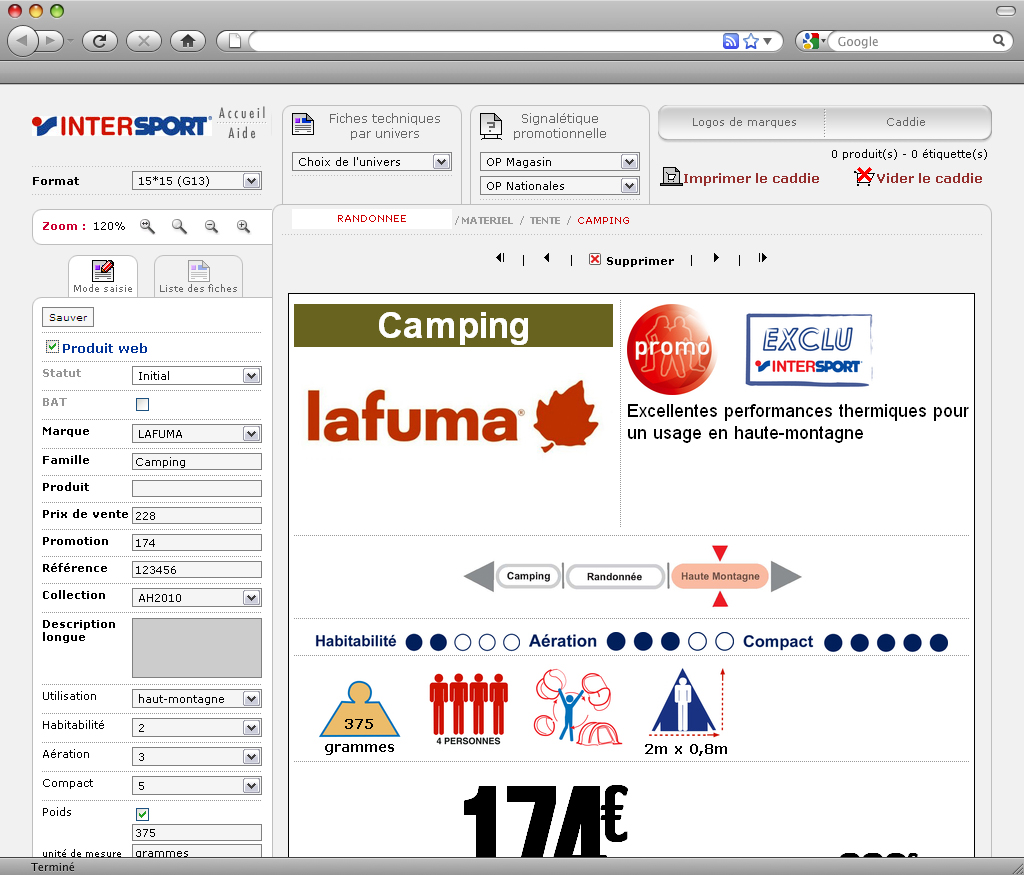Go to the next record arrow
This screenshot has width=1024, height=875.
[x=716, y=258]
